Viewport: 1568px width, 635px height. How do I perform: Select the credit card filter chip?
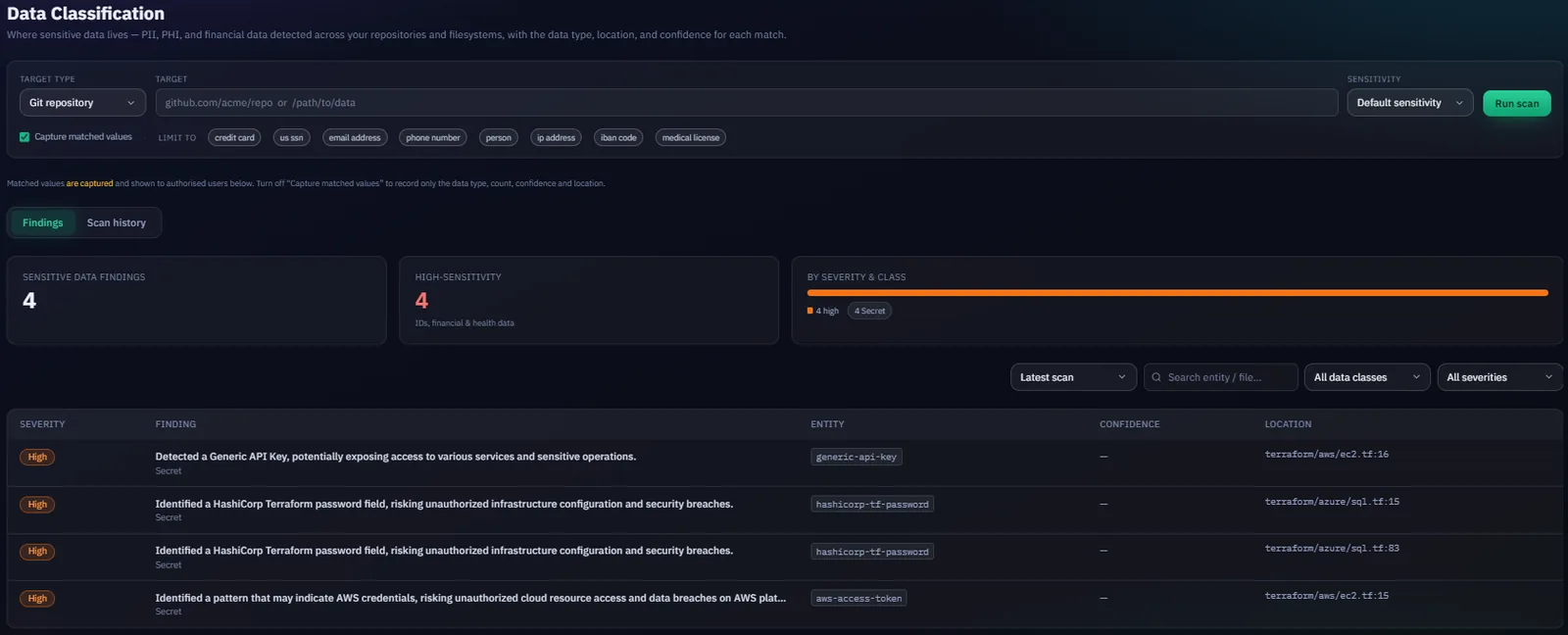234,138
